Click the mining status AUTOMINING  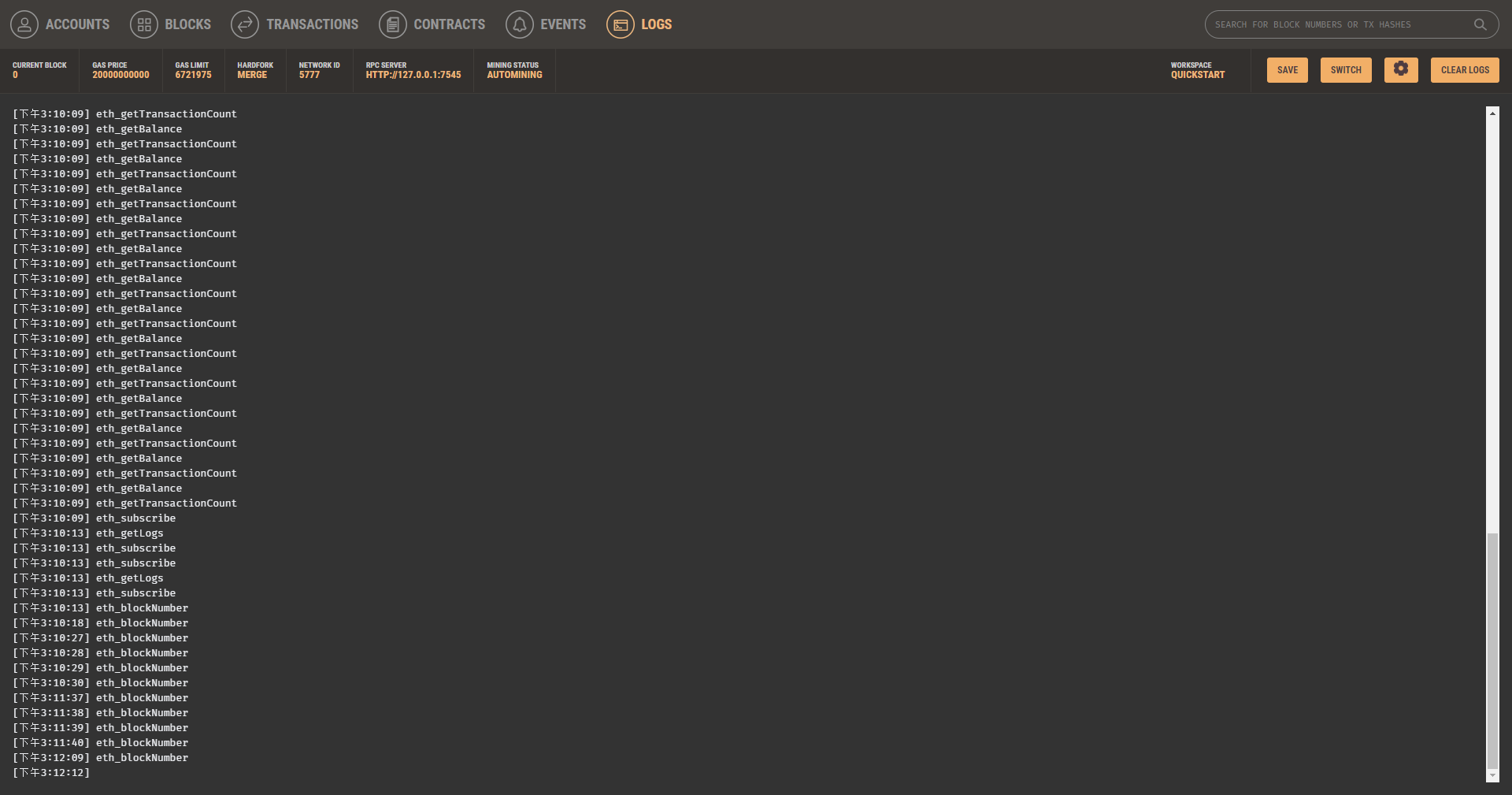pyautogui.click(x=514, y=75)
